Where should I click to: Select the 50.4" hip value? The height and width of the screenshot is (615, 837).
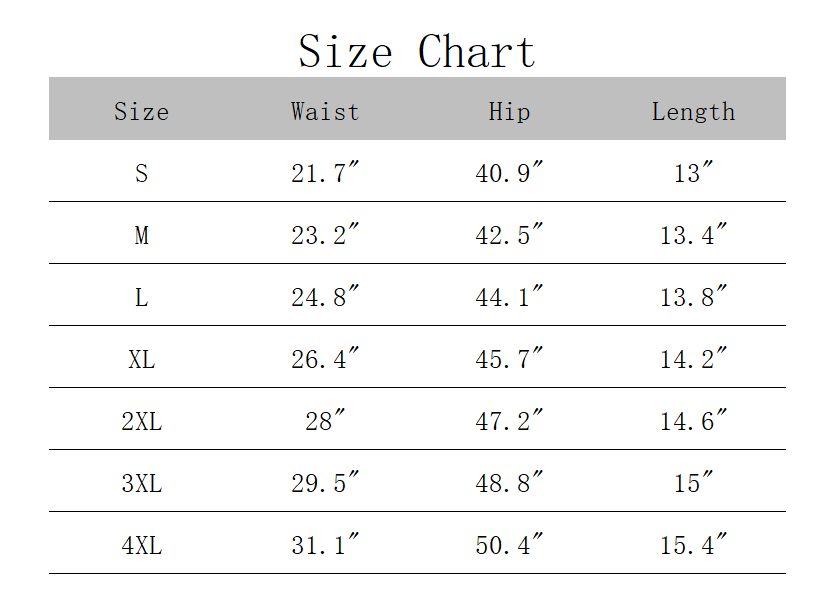pos(509,543)
